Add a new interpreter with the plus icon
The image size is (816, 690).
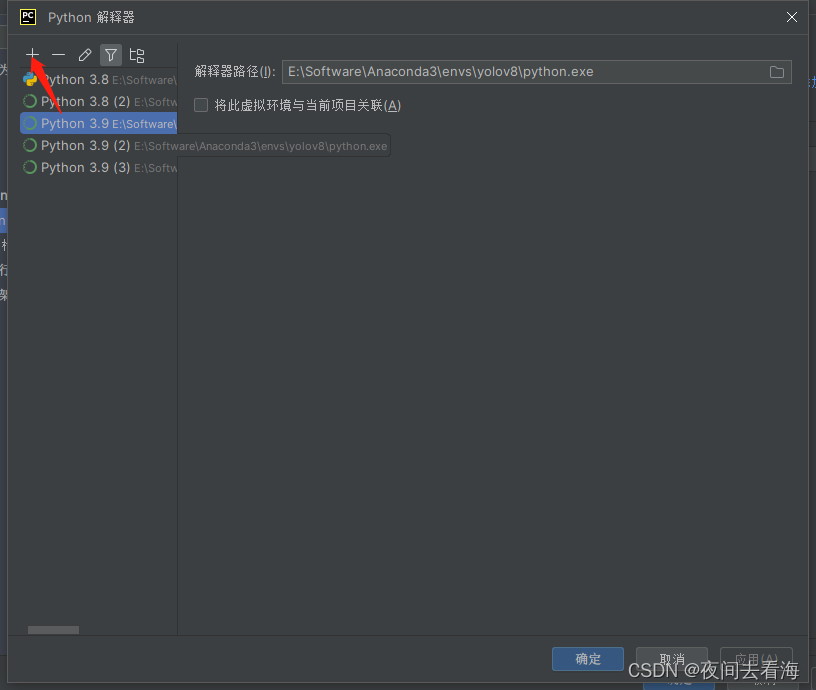pyautogui.click(x=31, y=55)
